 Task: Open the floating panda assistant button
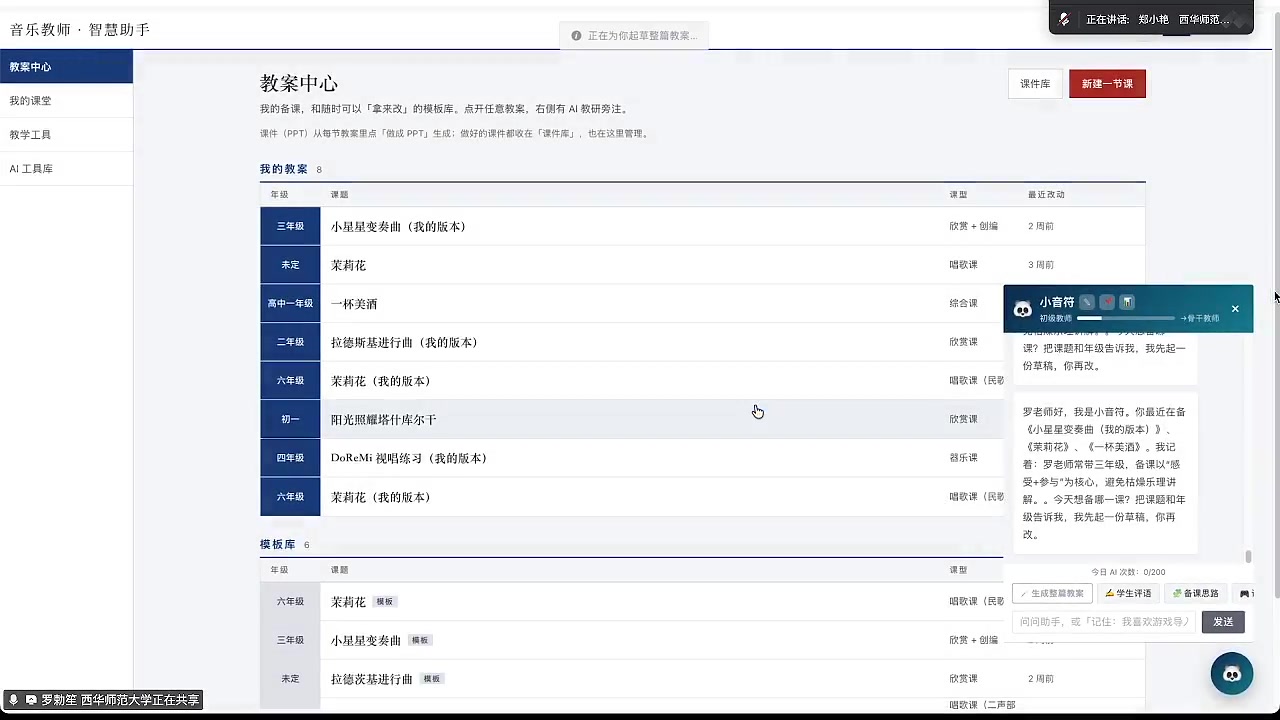pyautogui.click(x=1232, y=674)
